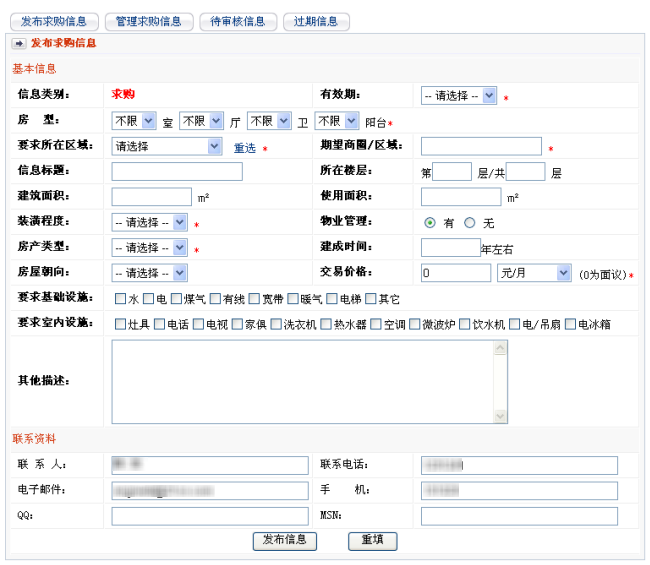Switch to the 待审核信息 tab

click(238, 21)
